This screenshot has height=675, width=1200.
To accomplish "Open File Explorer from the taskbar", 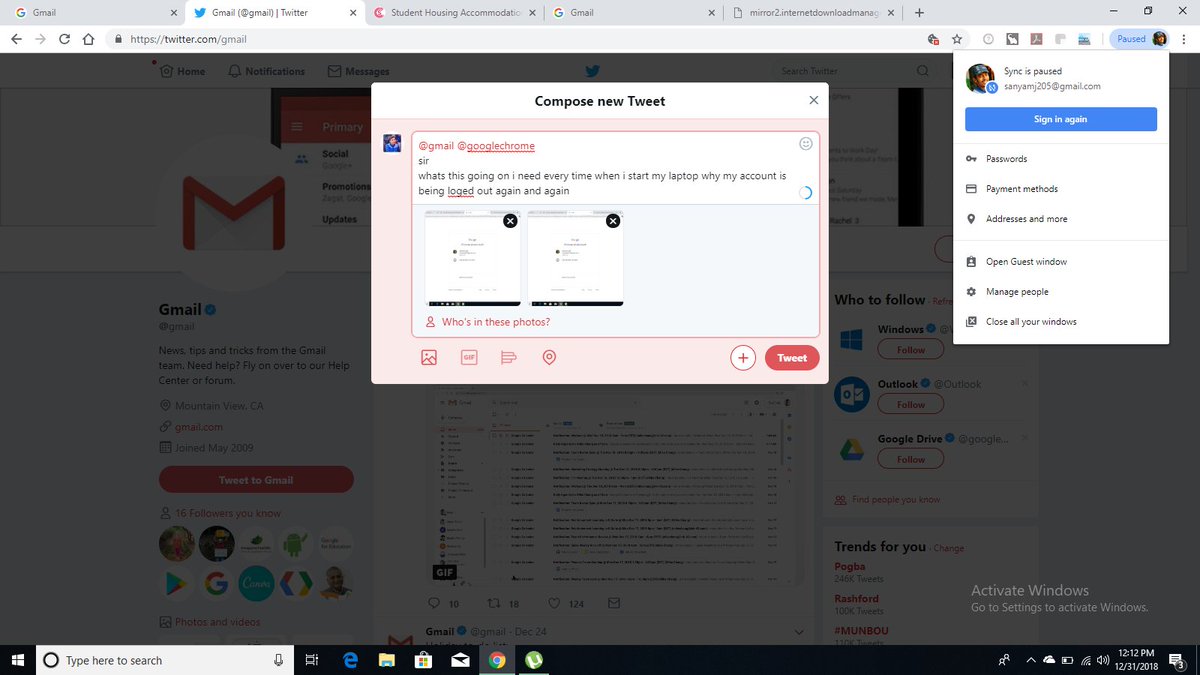I will (386, 660).
